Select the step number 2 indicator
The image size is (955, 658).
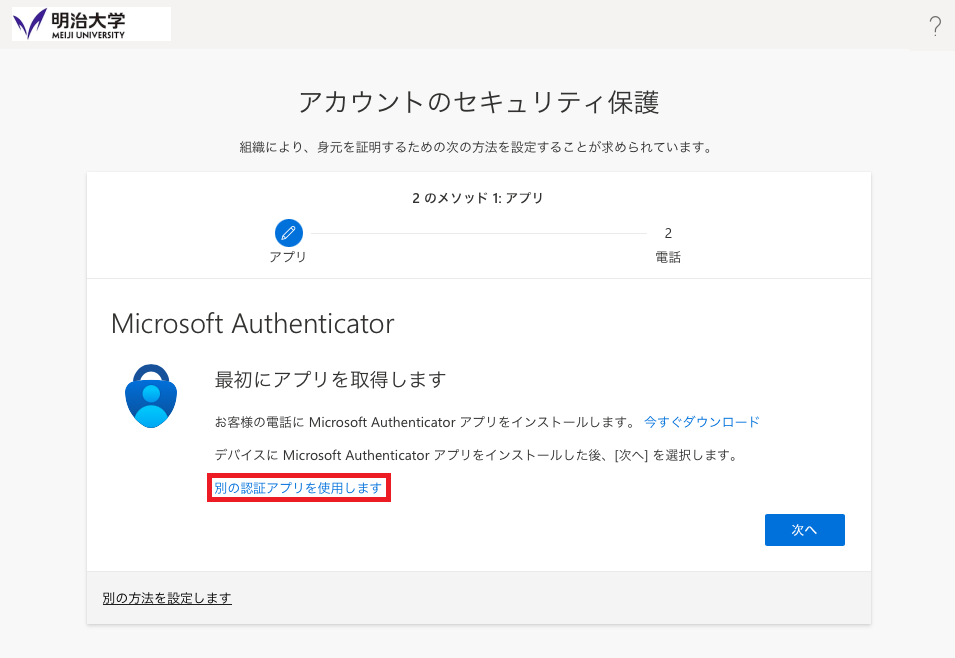click(x=668, y=233)
